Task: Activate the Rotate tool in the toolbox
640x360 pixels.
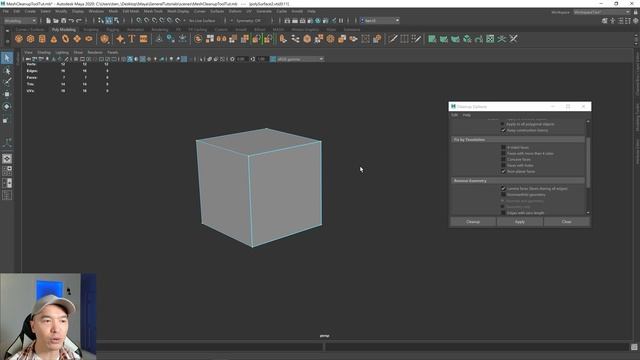Action: click(x=7, y=107)
